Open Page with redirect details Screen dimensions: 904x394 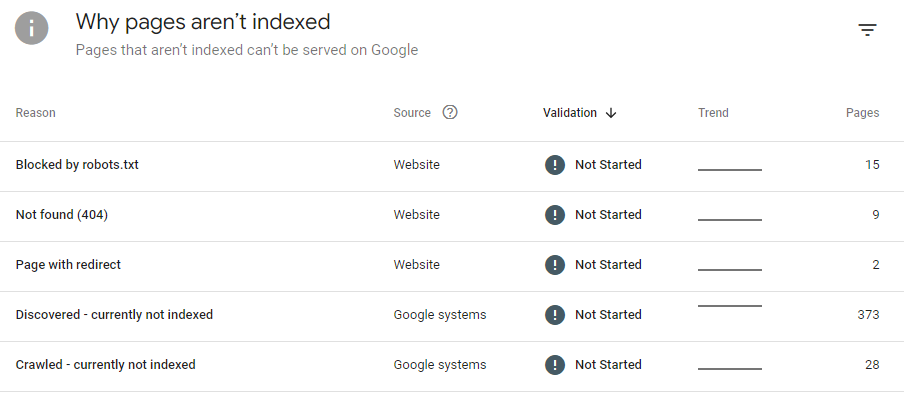[452, 267]
